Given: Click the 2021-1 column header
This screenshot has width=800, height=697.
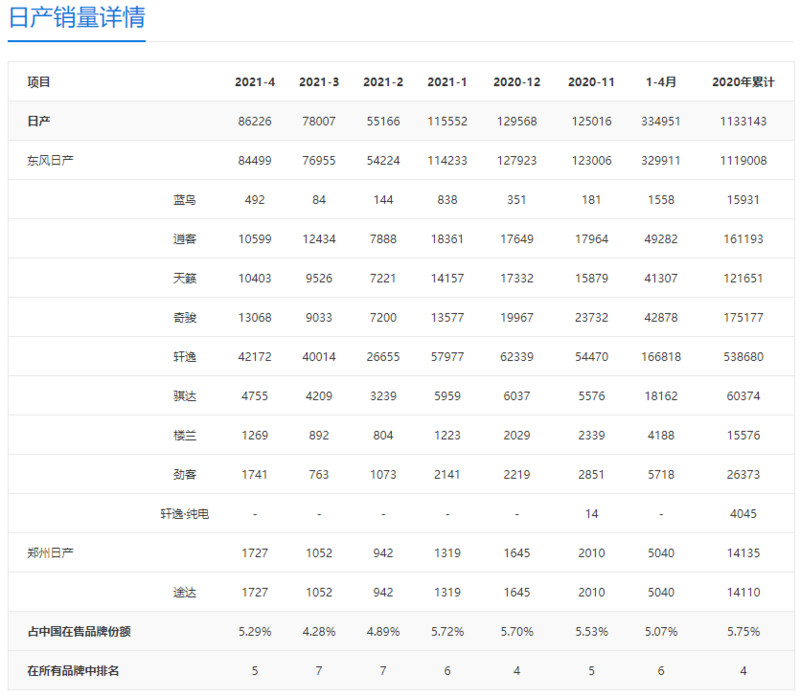Looking at the screenshot, I should coord(447,82).
